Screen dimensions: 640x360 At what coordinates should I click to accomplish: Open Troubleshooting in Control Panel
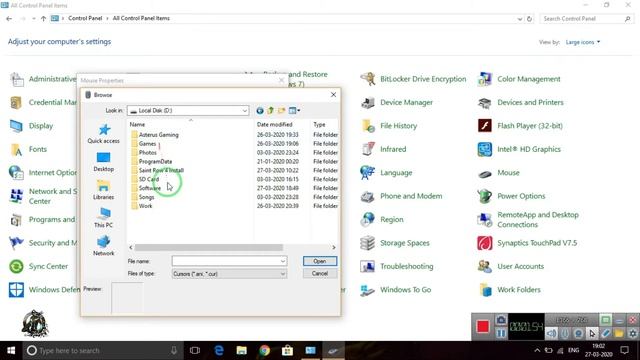pos(396,267)
